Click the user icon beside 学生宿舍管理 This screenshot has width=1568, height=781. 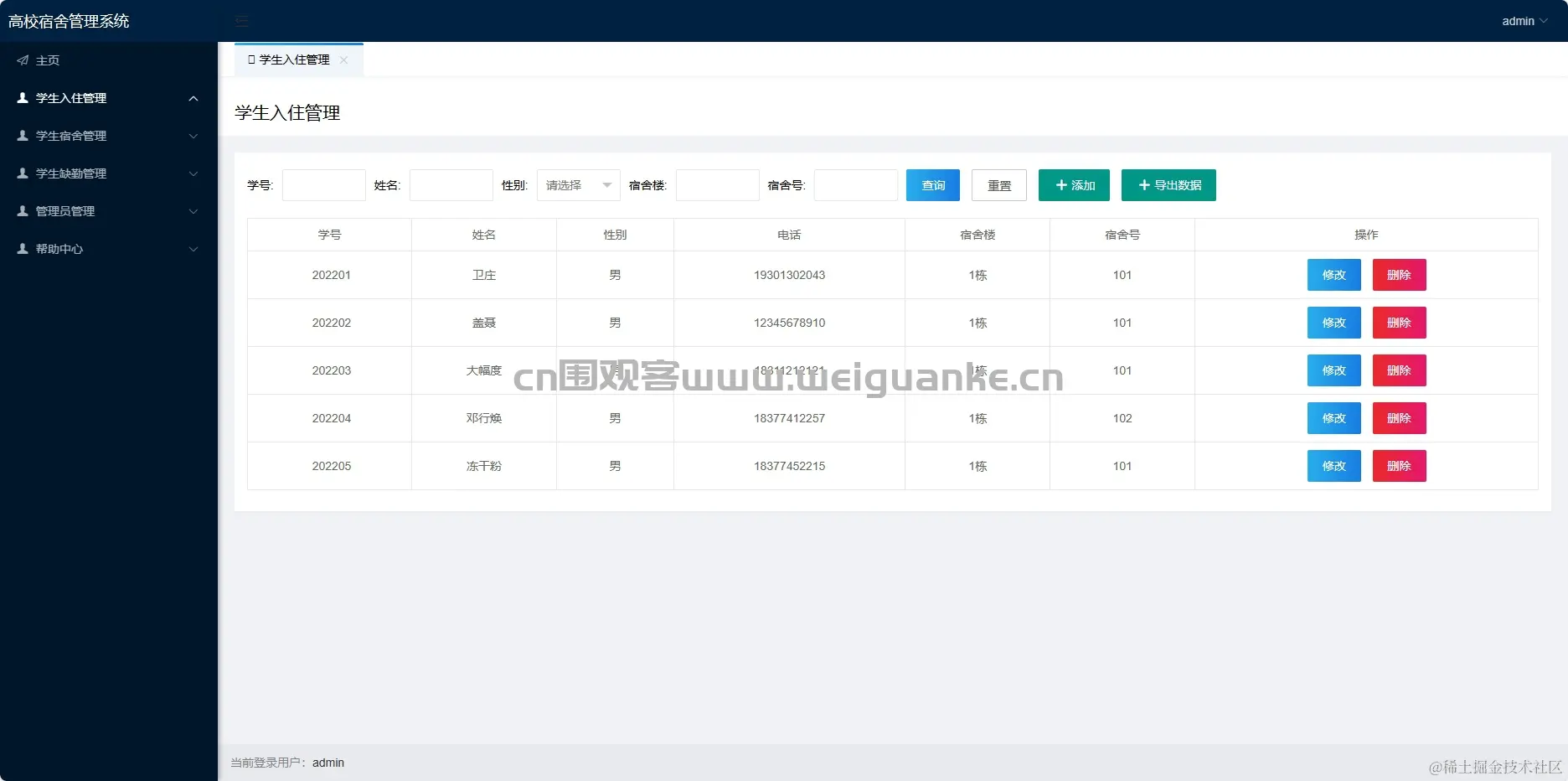[23, 136]
